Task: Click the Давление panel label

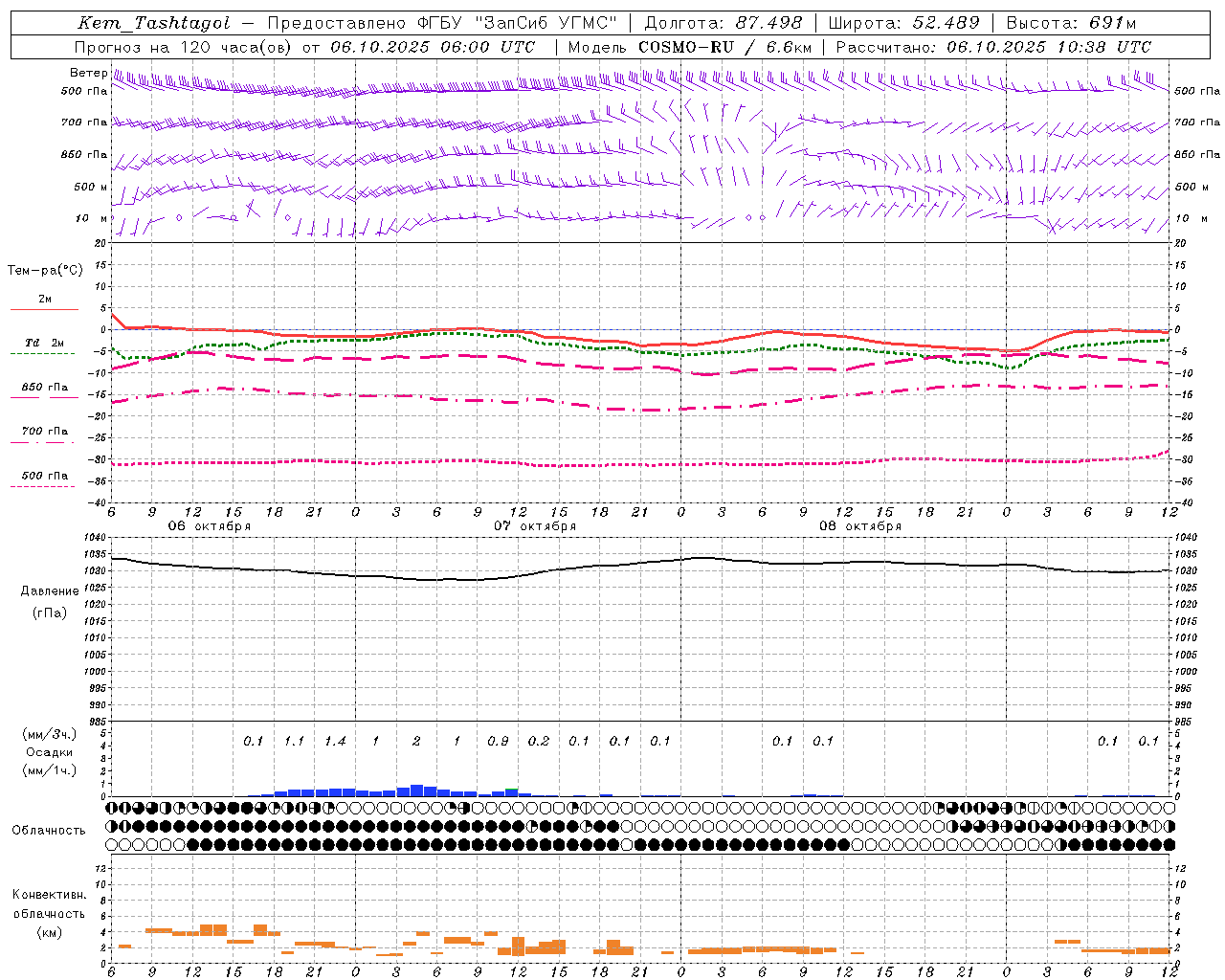Action: pos(50,591)
